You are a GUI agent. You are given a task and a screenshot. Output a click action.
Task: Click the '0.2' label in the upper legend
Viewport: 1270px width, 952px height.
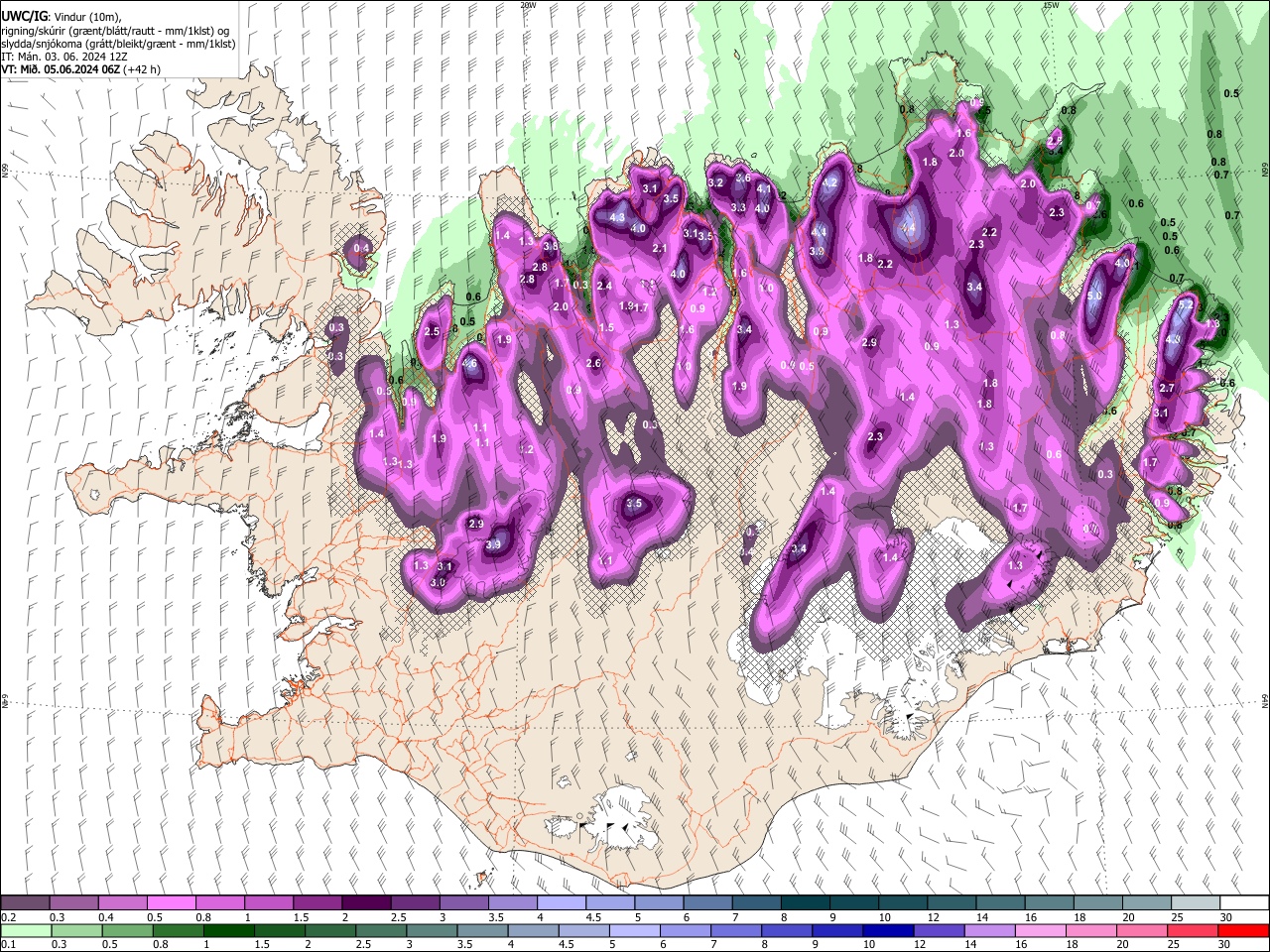[7, 917]
